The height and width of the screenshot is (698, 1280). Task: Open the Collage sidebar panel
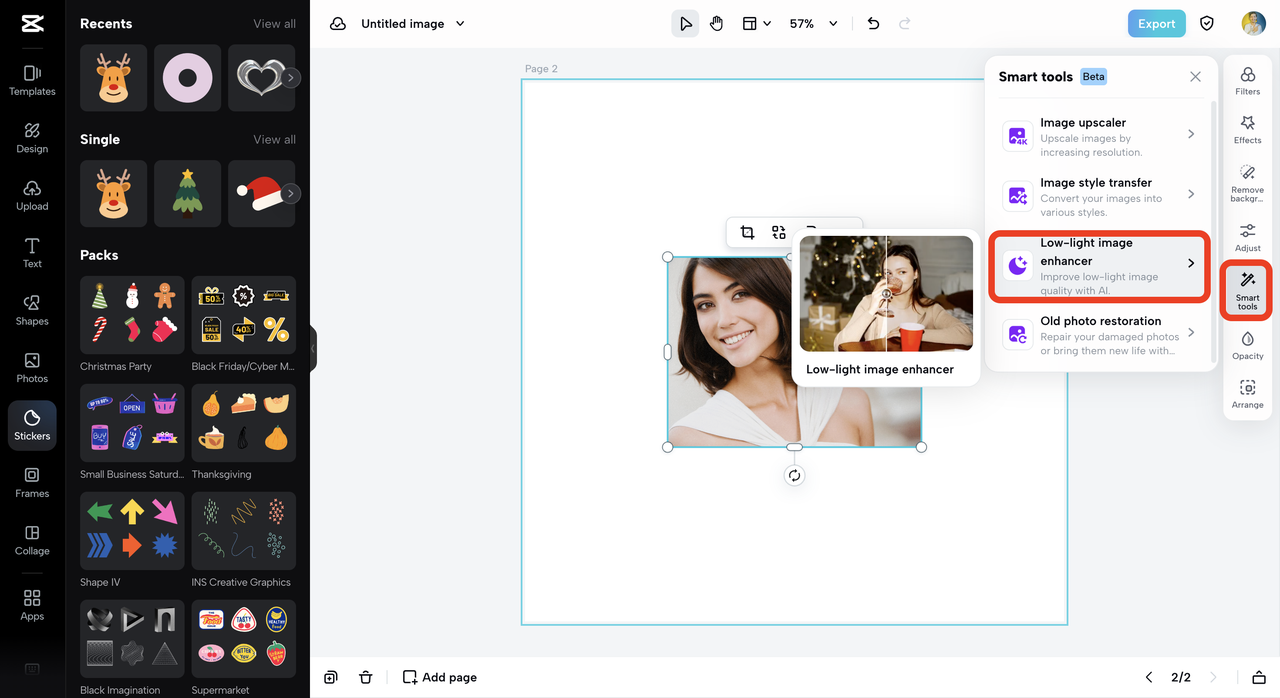32,540
